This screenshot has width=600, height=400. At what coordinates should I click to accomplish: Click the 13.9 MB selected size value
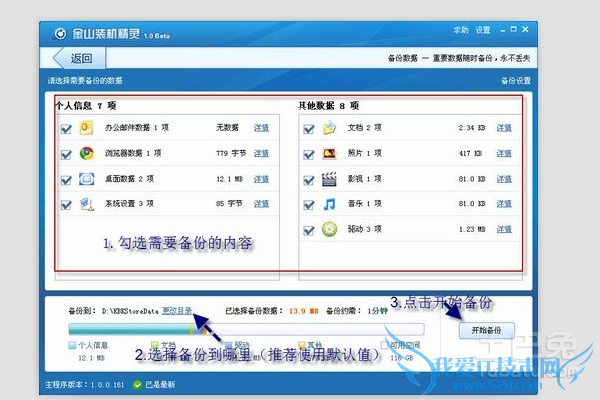pyautogui.click(x=303, y=311)
